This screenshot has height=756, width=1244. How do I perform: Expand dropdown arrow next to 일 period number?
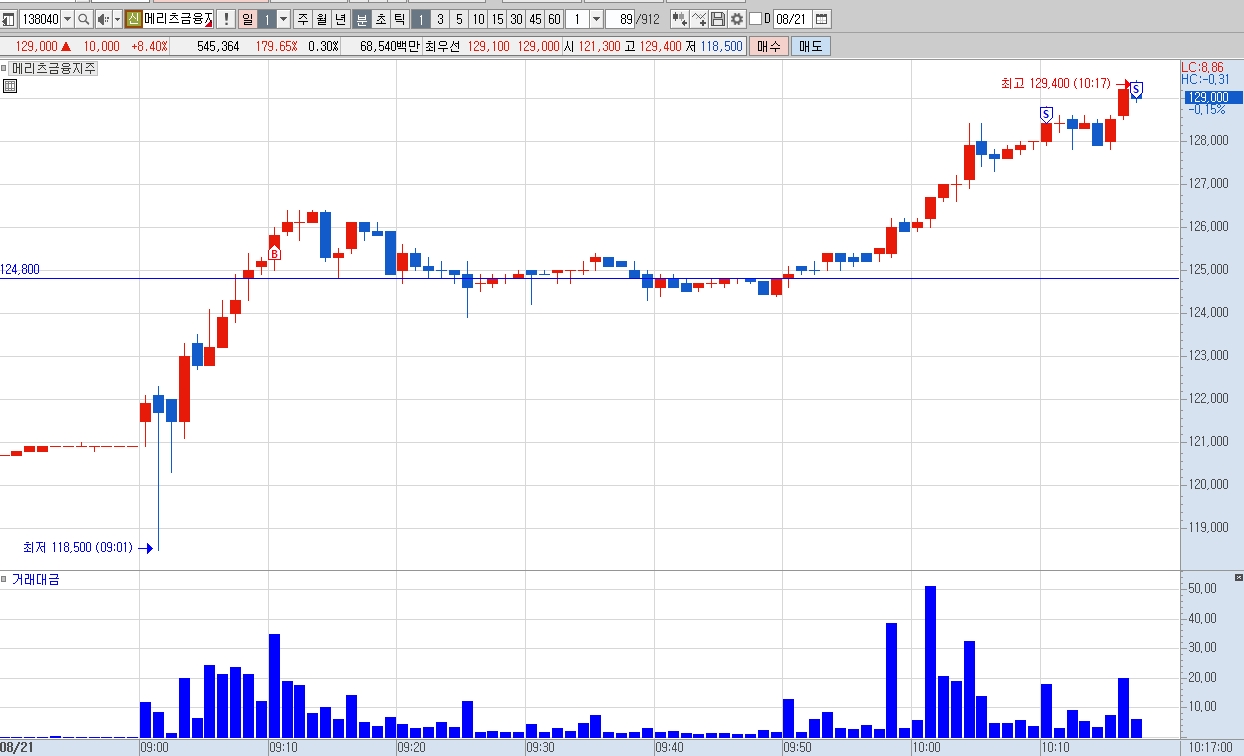pos(283,19)
